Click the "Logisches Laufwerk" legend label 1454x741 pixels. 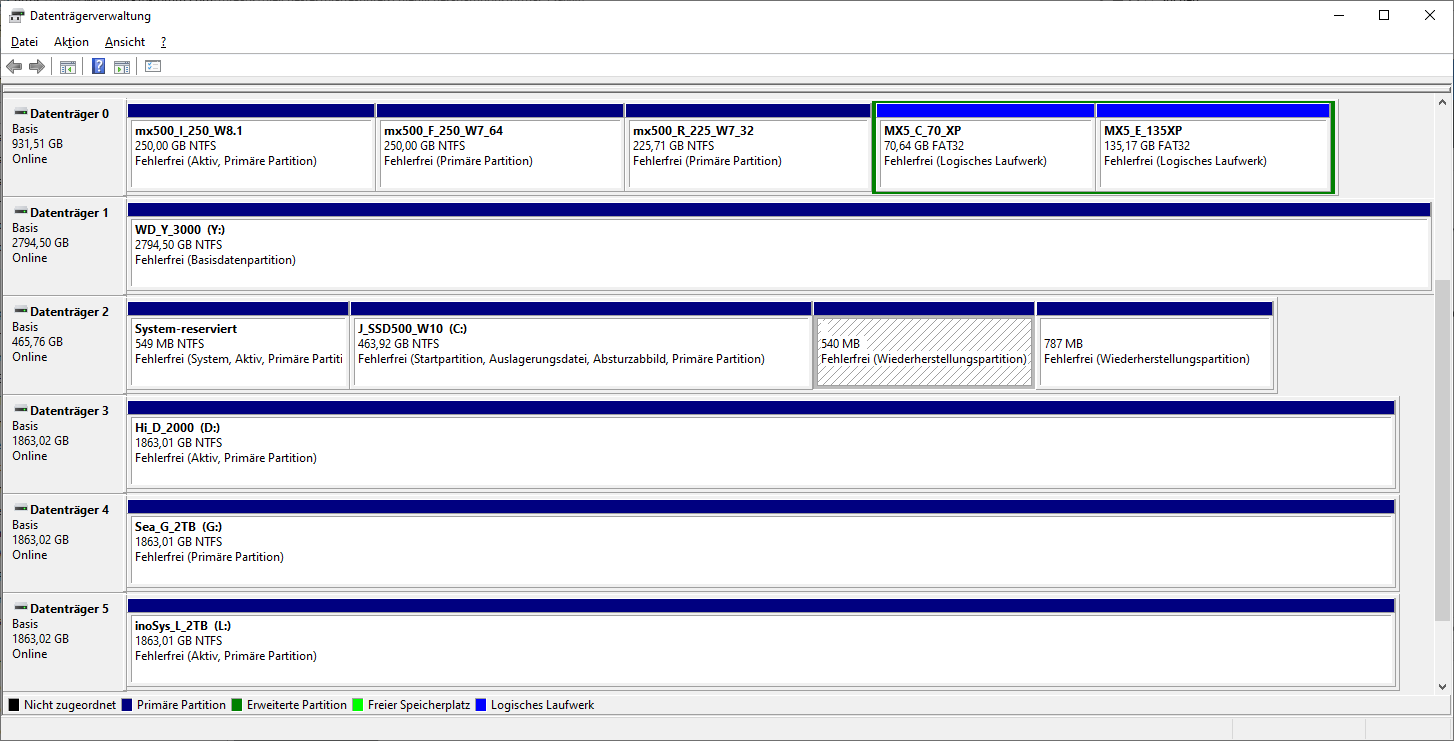coord(543,705)
